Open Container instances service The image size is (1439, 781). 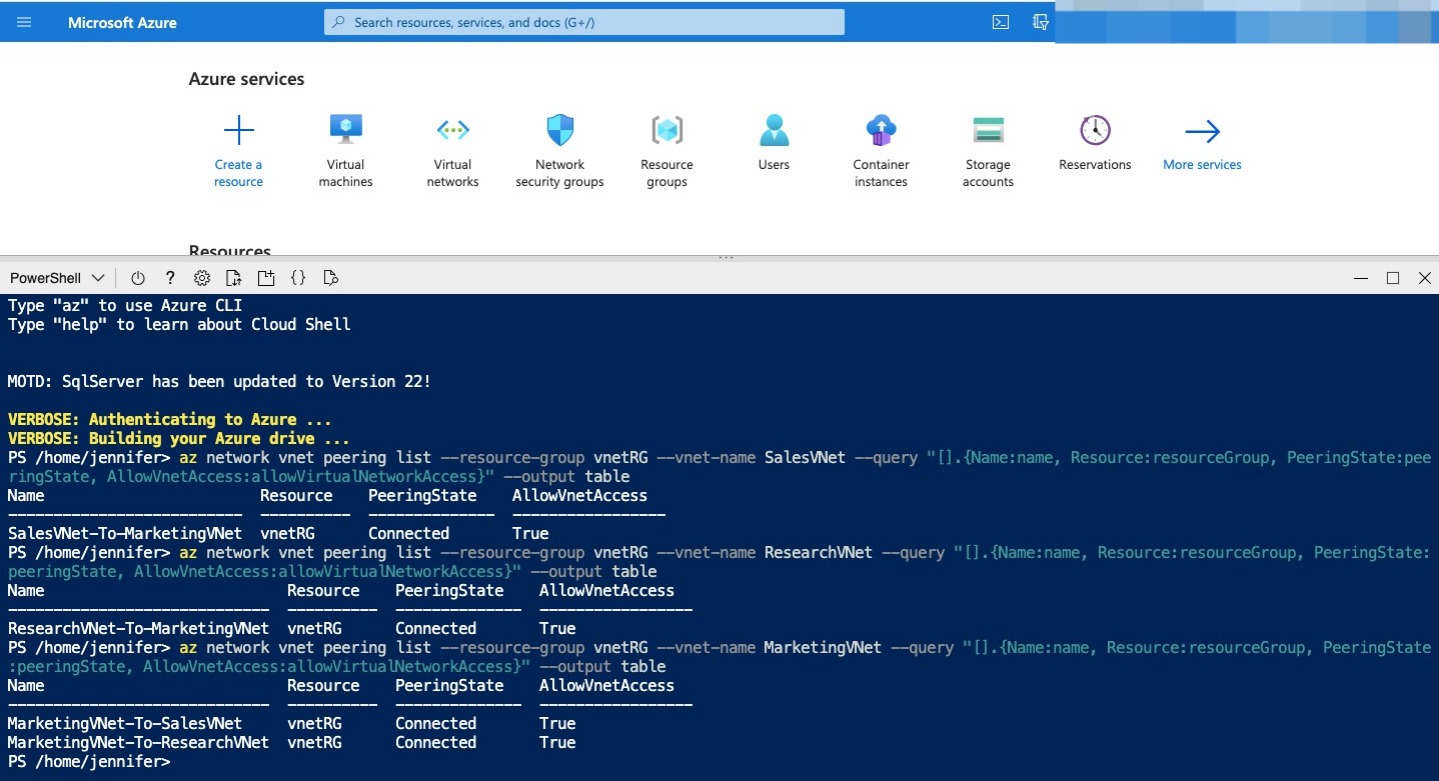click(881, 151)
